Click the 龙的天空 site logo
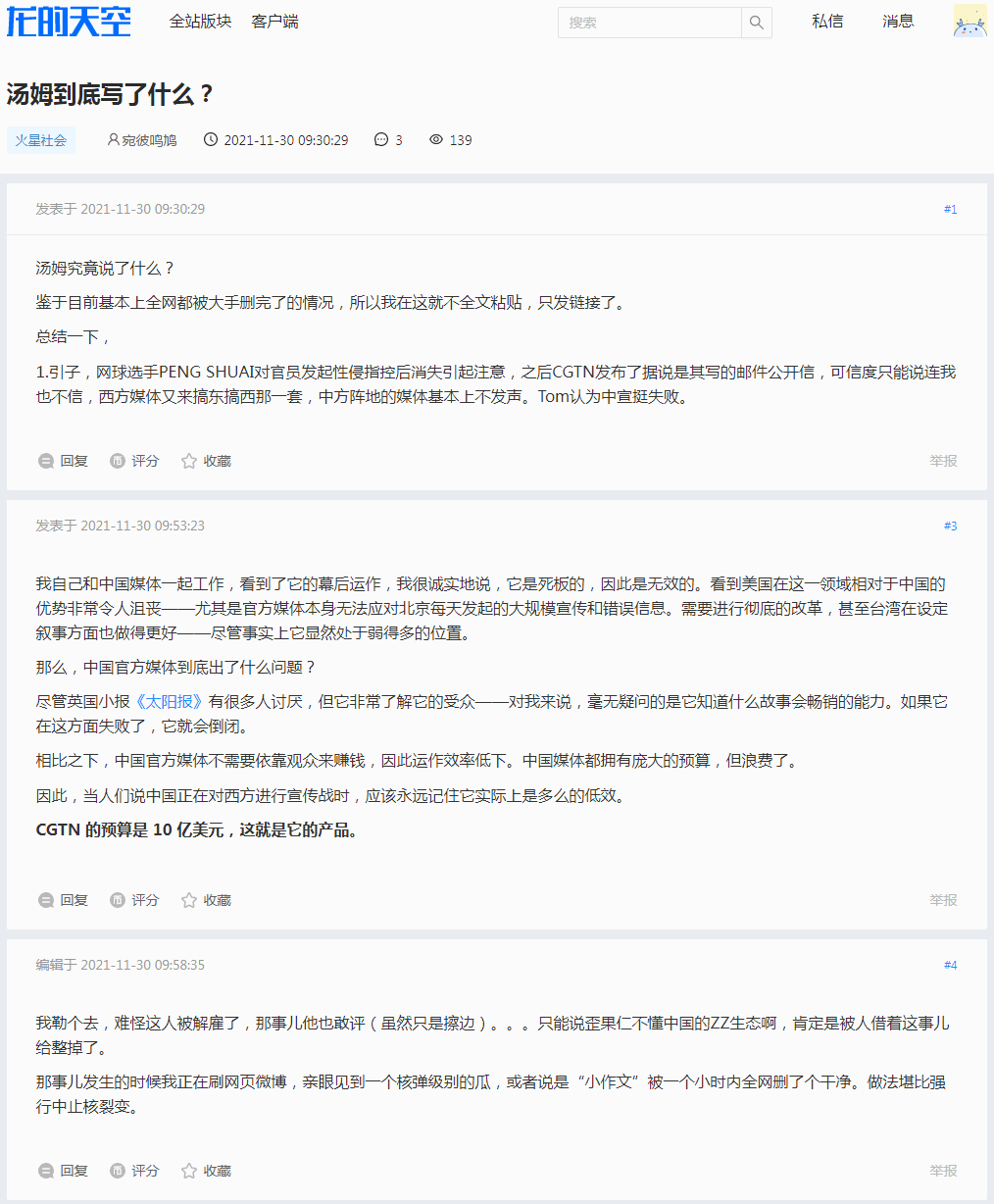994x1204 pixels. tap(69, 22)
